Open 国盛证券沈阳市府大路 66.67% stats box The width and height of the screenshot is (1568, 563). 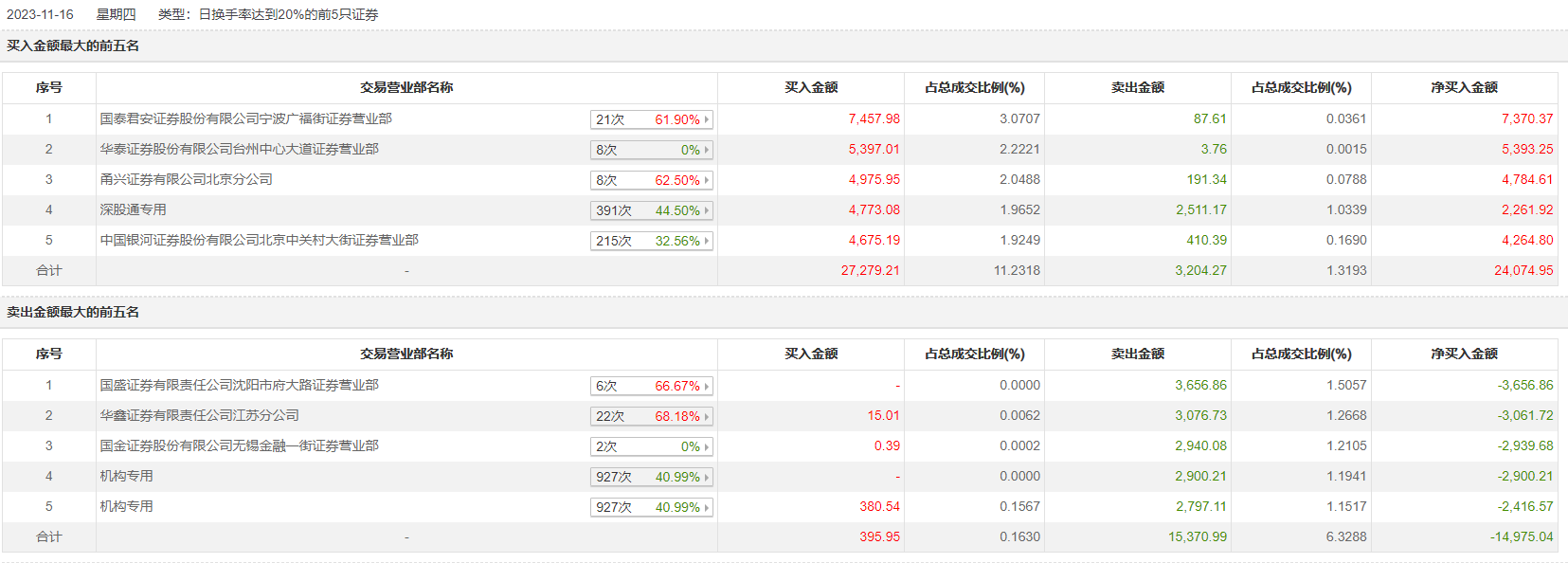(651, 386)
